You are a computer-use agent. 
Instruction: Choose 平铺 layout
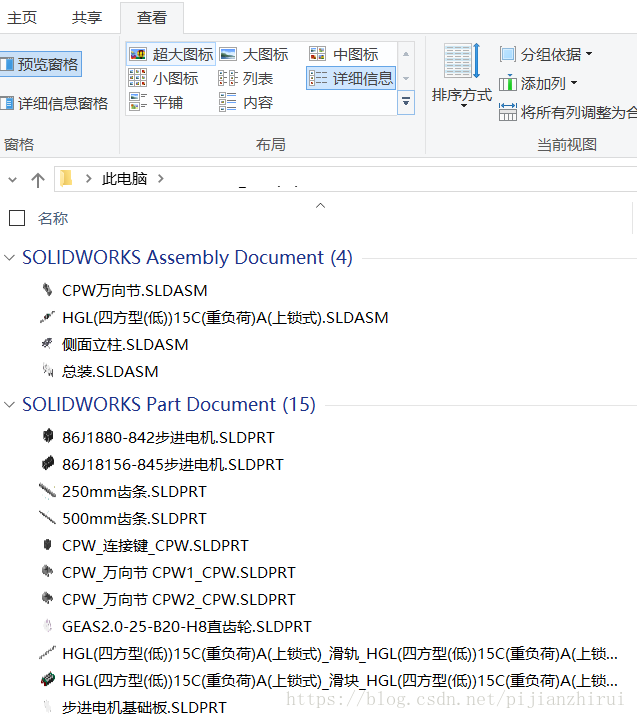pos(156,102)
